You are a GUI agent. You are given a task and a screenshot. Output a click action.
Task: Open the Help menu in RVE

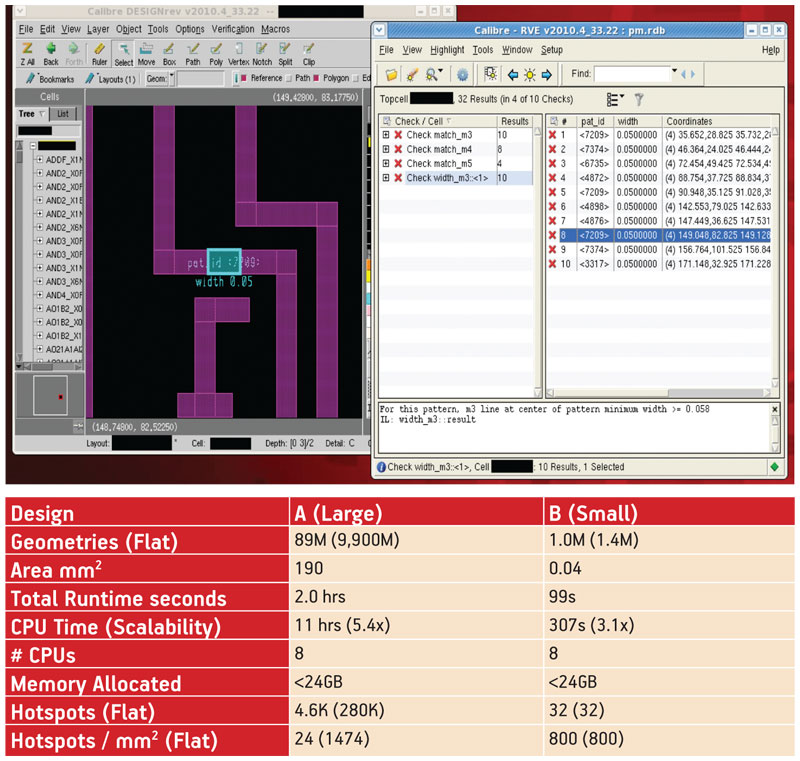click(x=770, y=50)
